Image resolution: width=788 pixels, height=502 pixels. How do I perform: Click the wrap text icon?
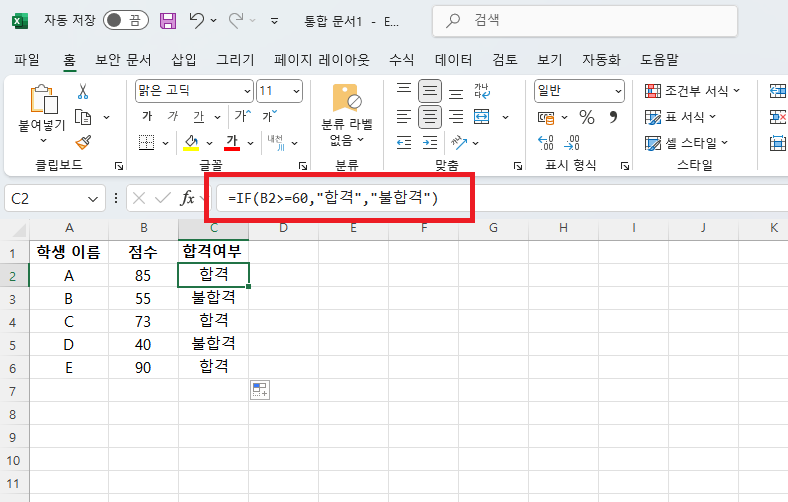coord(482,91)
